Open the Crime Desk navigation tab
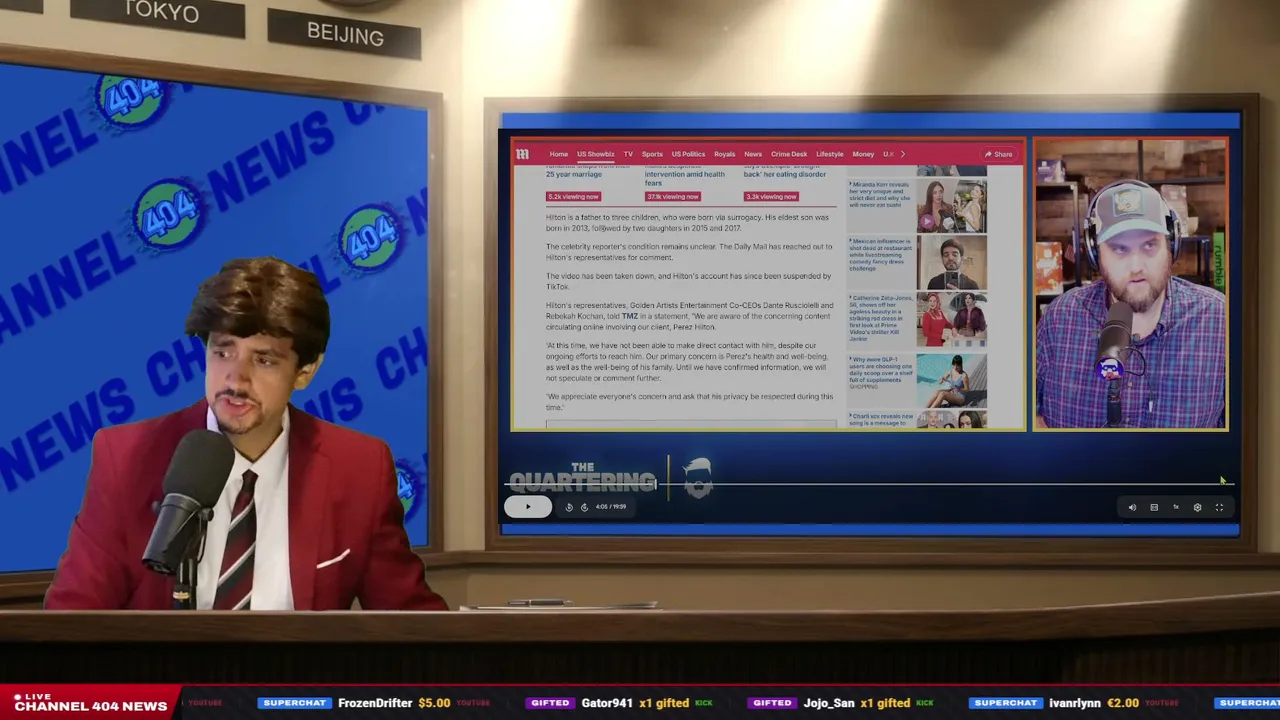1280x720 pixels. click(789, 154)
